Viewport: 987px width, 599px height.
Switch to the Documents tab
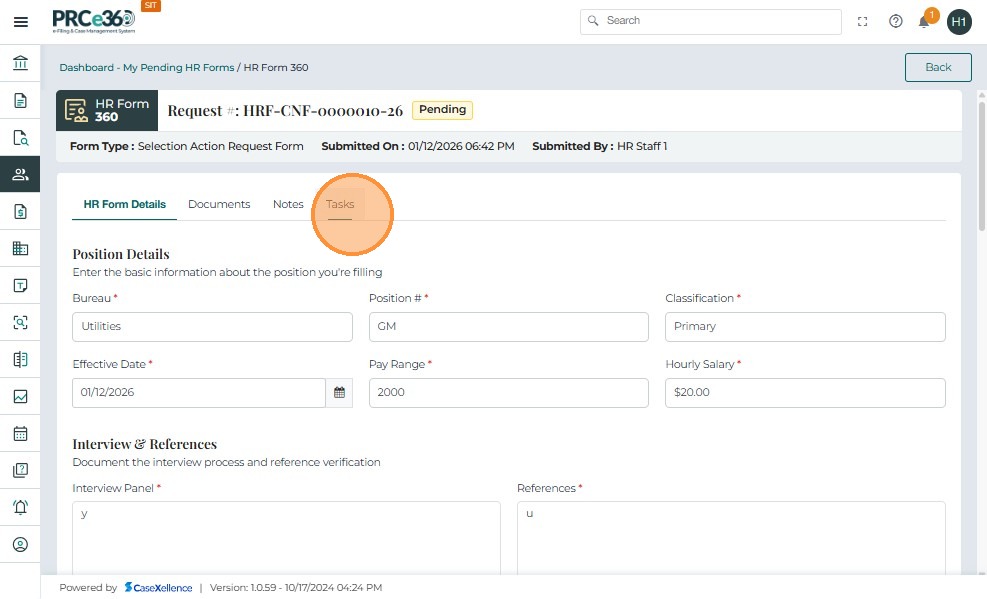219,204
